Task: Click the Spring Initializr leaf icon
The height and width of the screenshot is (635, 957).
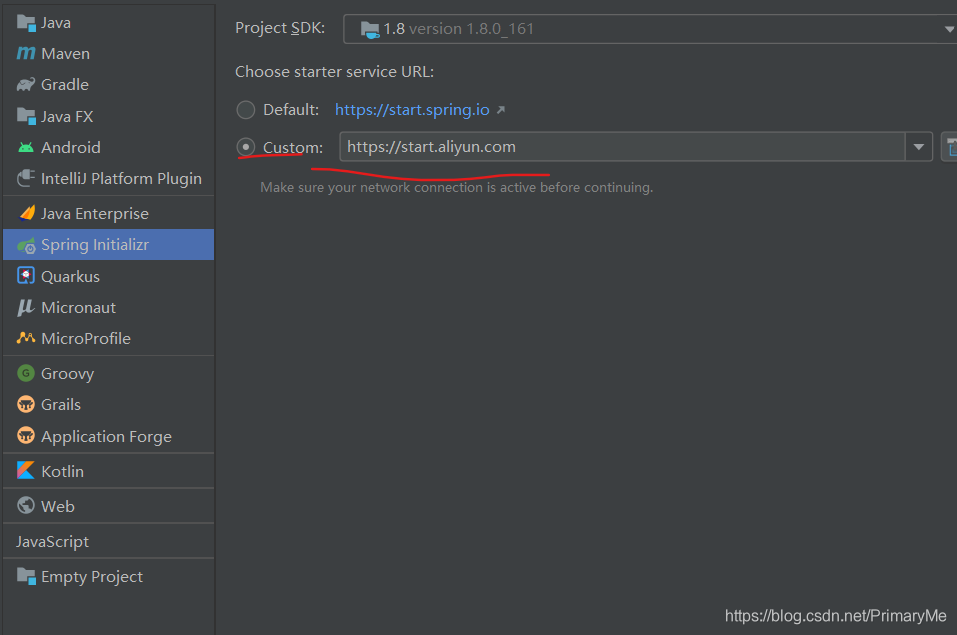Action: point(26,245)
